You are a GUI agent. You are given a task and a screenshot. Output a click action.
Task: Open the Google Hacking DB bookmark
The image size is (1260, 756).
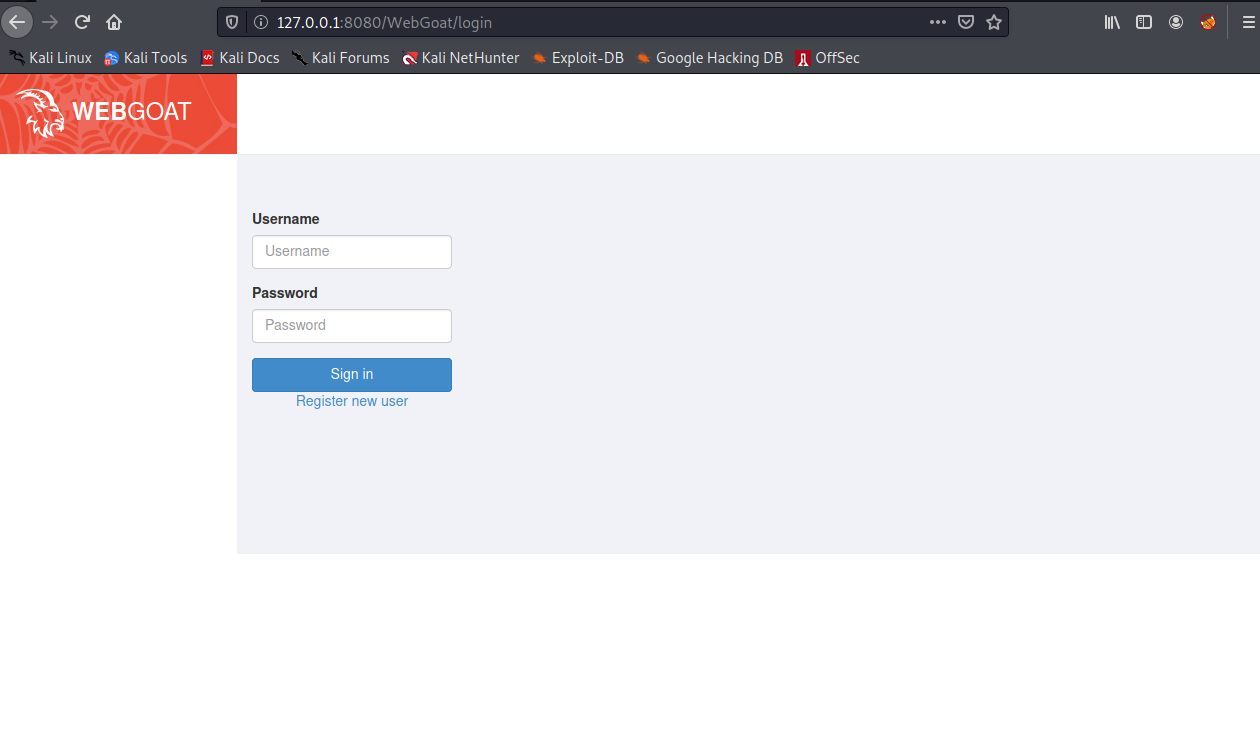[x=709, y=58]
